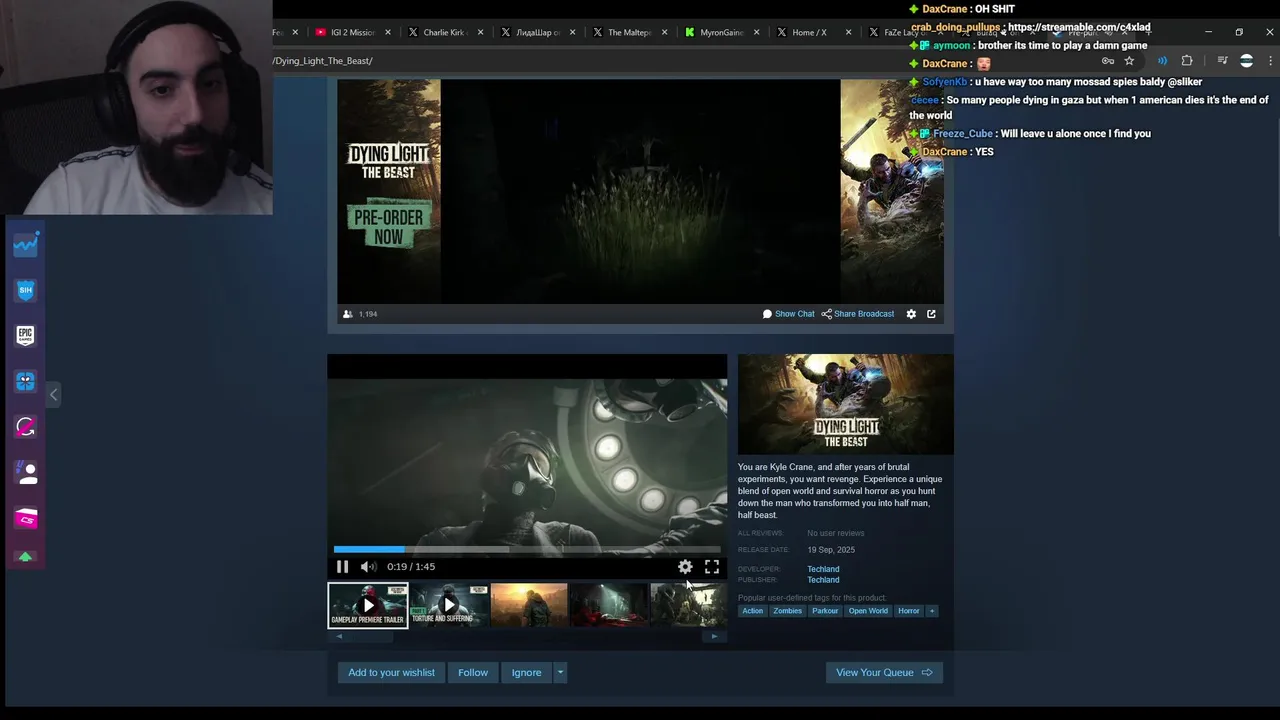Expand more tags with plus button
The image size is (1280, 720).
coord(932,611)
